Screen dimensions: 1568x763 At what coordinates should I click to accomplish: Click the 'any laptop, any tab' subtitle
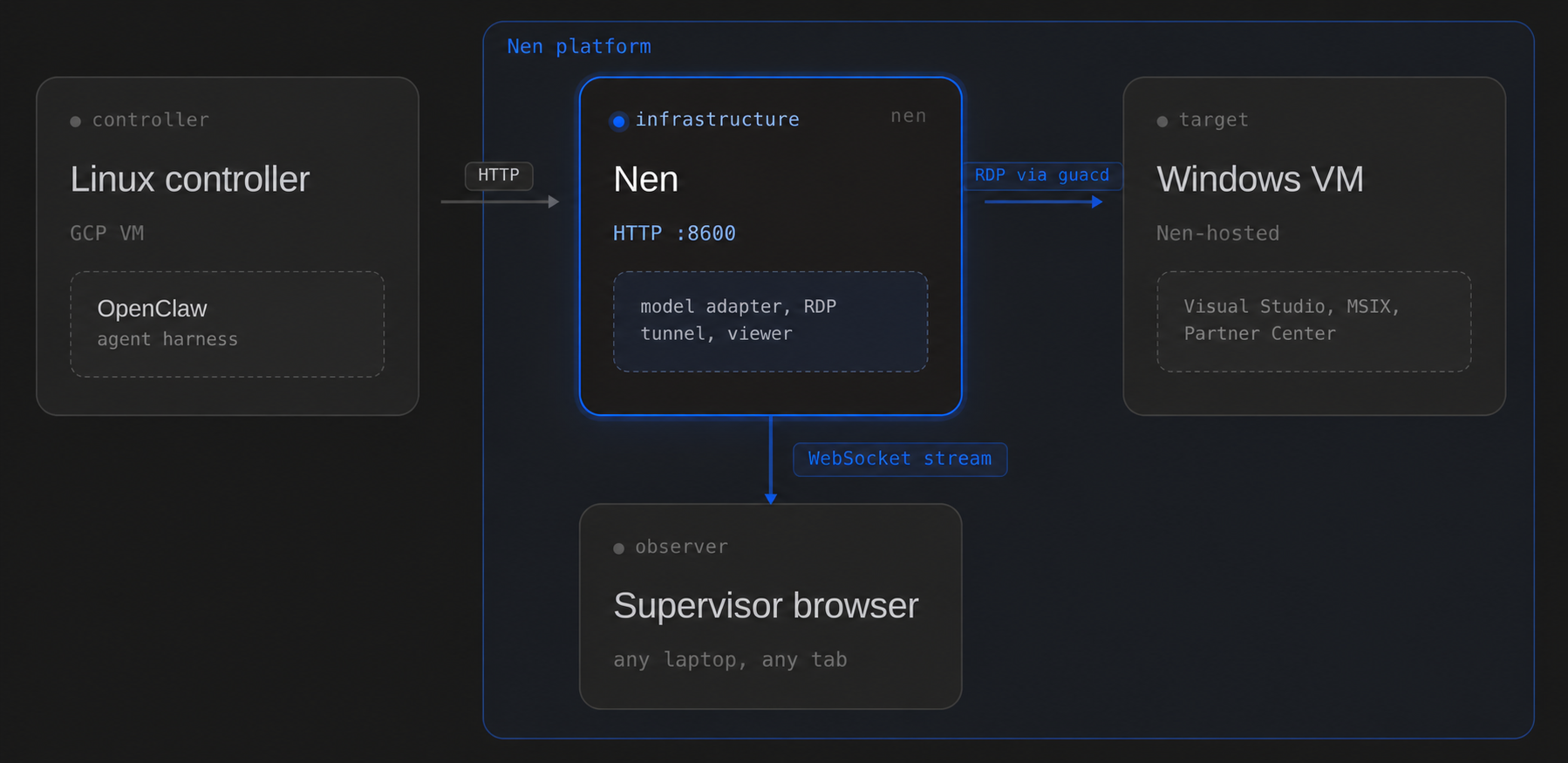coord(730,660)
